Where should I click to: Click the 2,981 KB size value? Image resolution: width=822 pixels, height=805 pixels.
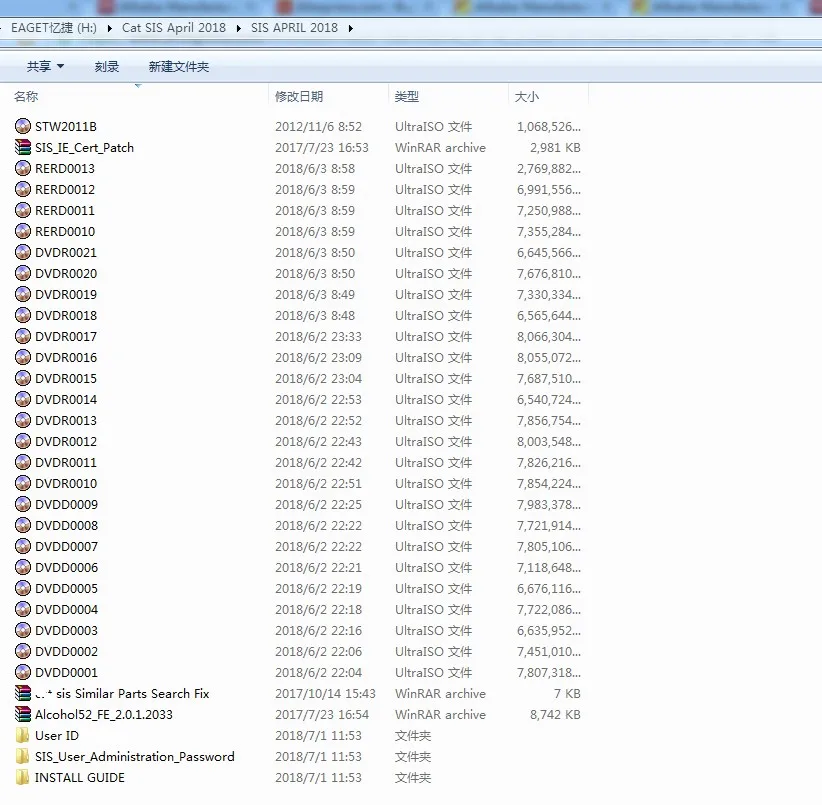555,147
